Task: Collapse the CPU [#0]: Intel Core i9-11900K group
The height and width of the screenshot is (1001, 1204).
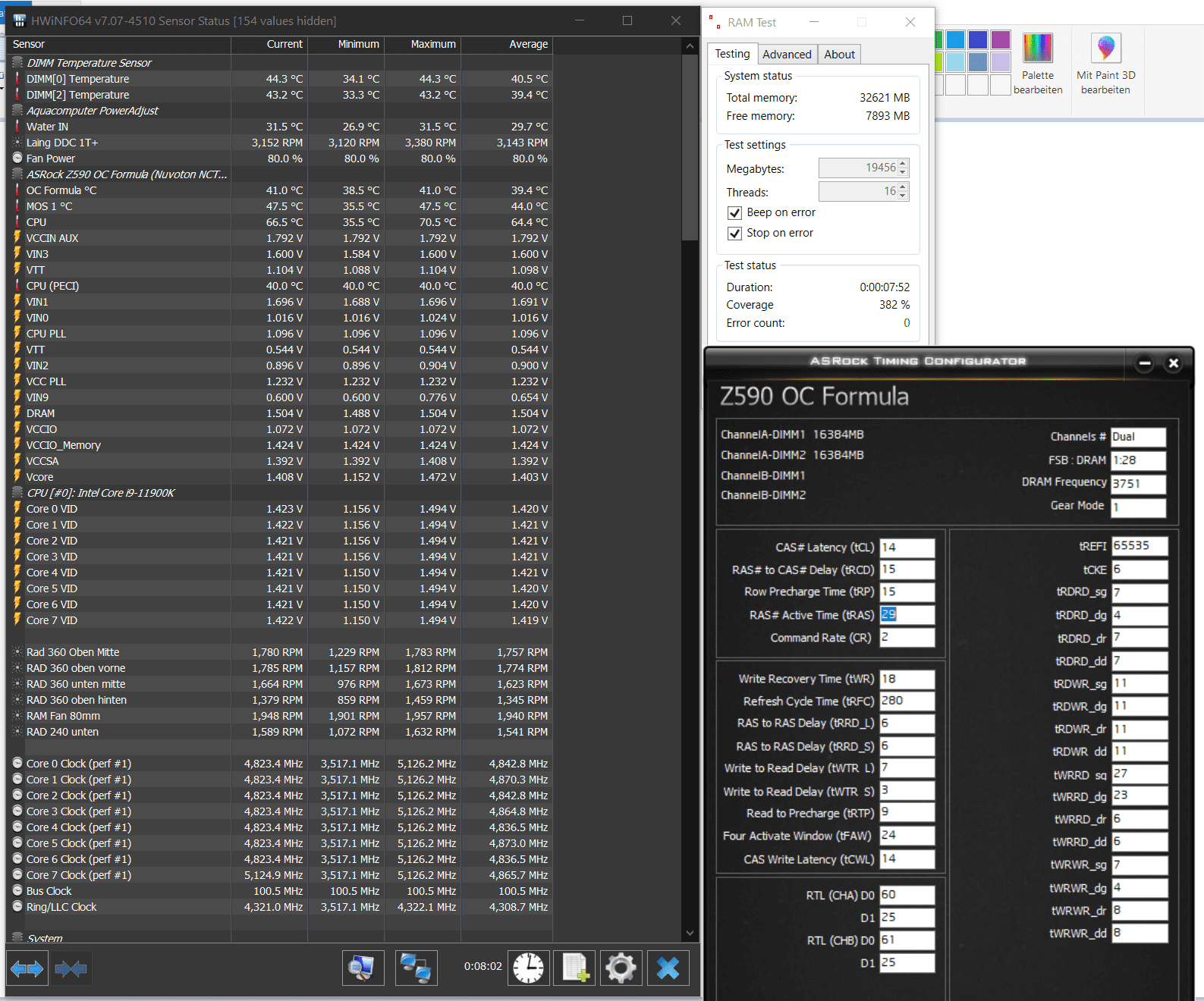Action: coord(17,493)
